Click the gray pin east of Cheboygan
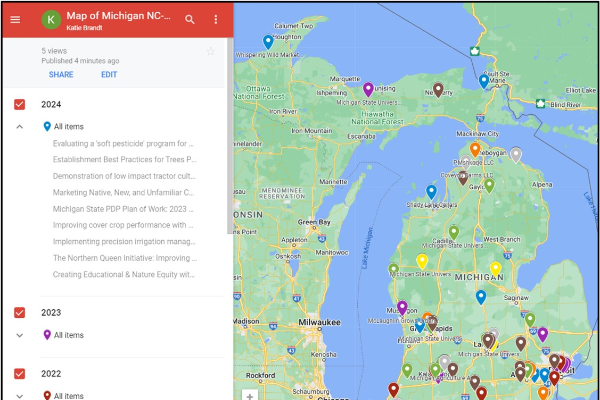600x400 pixels. click(x=516, y=155)
